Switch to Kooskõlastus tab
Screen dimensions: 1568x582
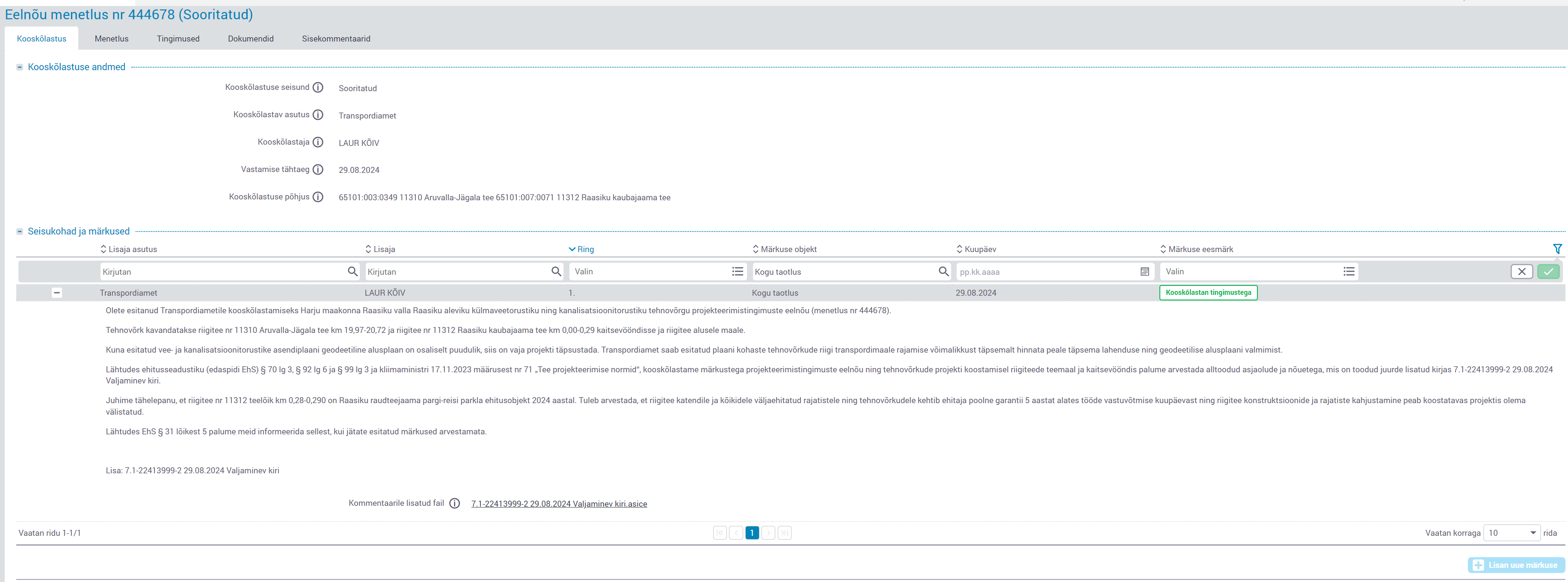41,39
